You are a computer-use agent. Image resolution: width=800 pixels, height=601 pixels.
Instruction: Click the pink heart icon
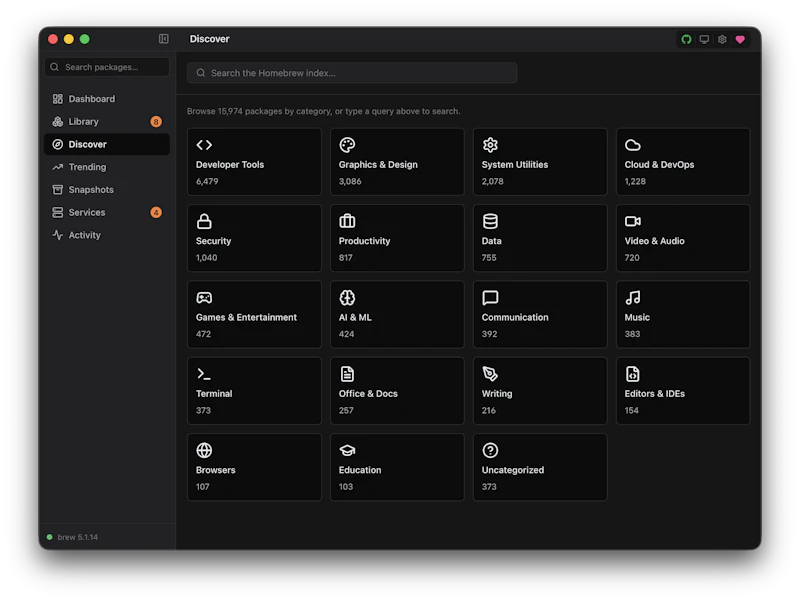pyautogui.click(x=740, y=39)
